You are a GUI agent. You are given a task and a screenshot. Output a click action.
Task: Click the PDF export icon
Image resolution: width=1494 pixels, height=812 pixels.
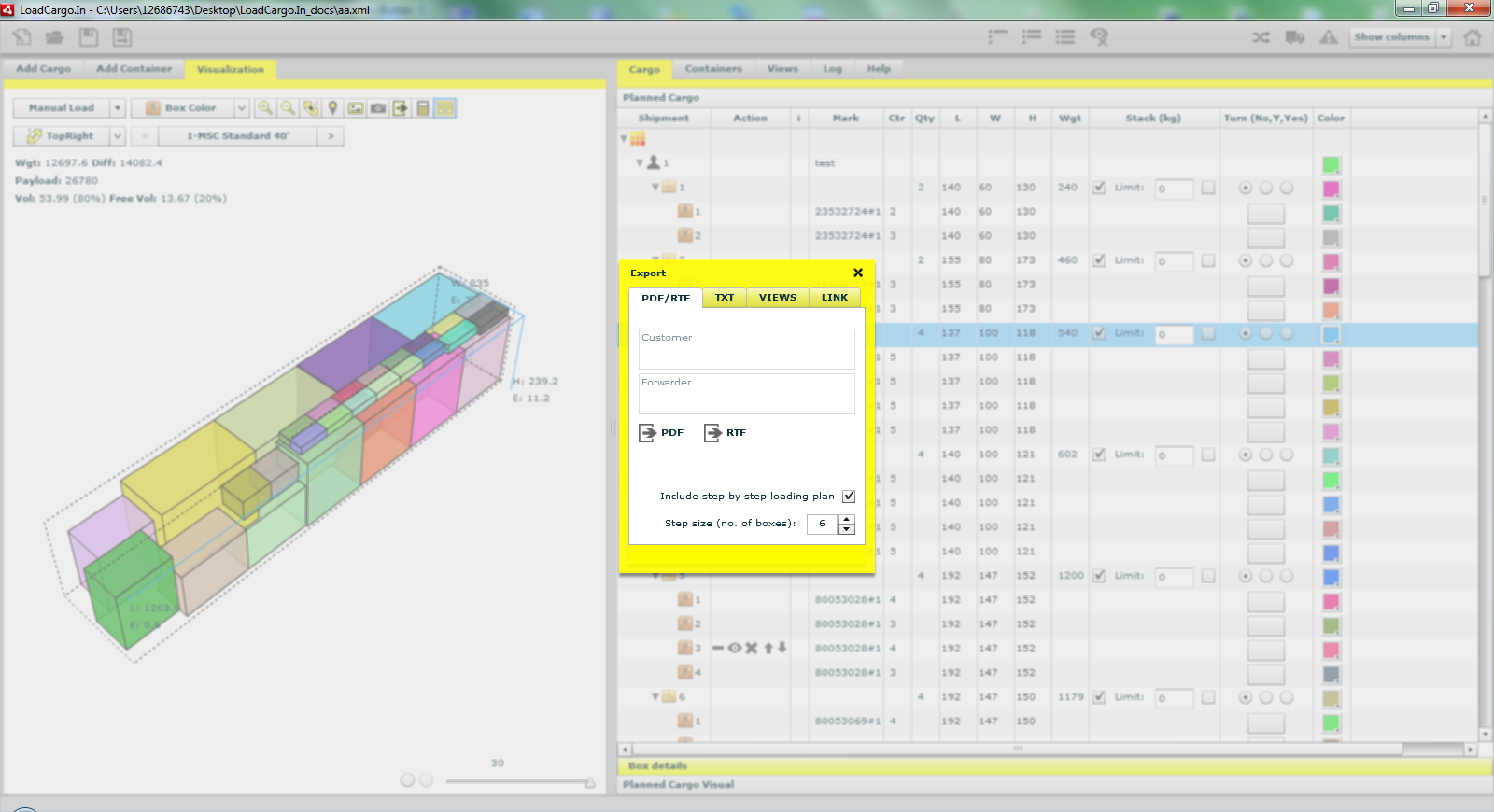point(648,433)
